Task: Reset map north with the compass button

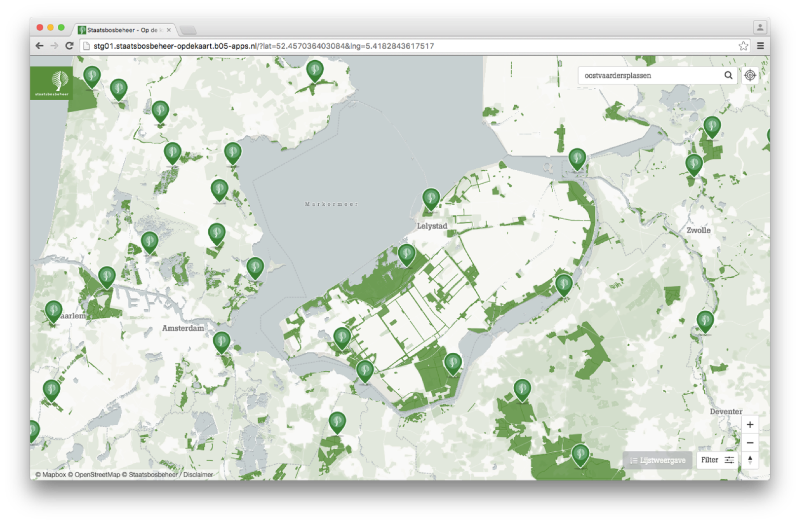Action: point(750,460)
